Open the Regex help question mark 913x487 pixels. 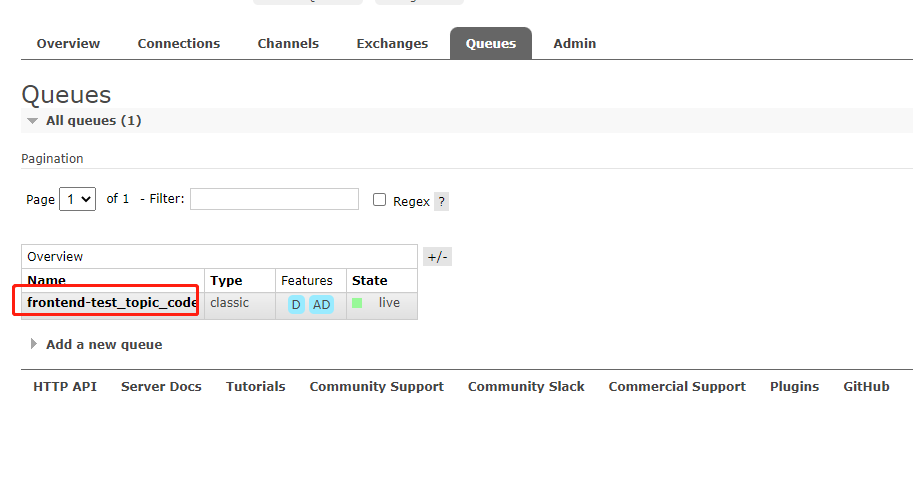pos(441,202)
